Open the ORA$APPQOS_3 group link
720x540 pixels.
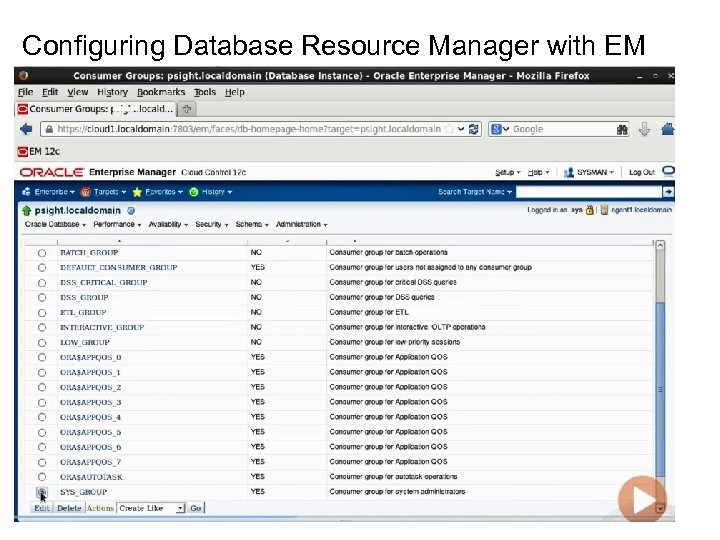tap(90, 403)
